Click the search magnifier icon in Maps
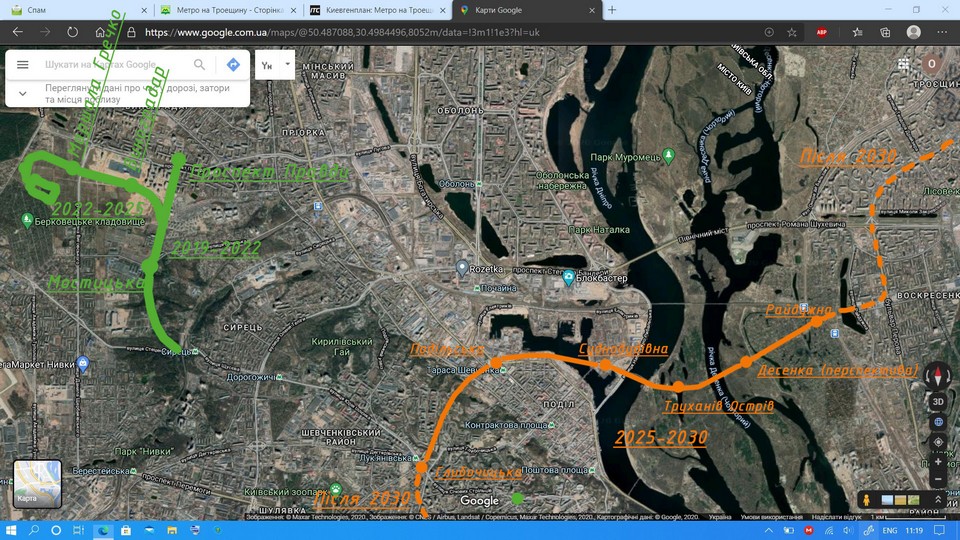Viewport: 960px width, 540px height. pyautogui.click(x=200, y=65)
